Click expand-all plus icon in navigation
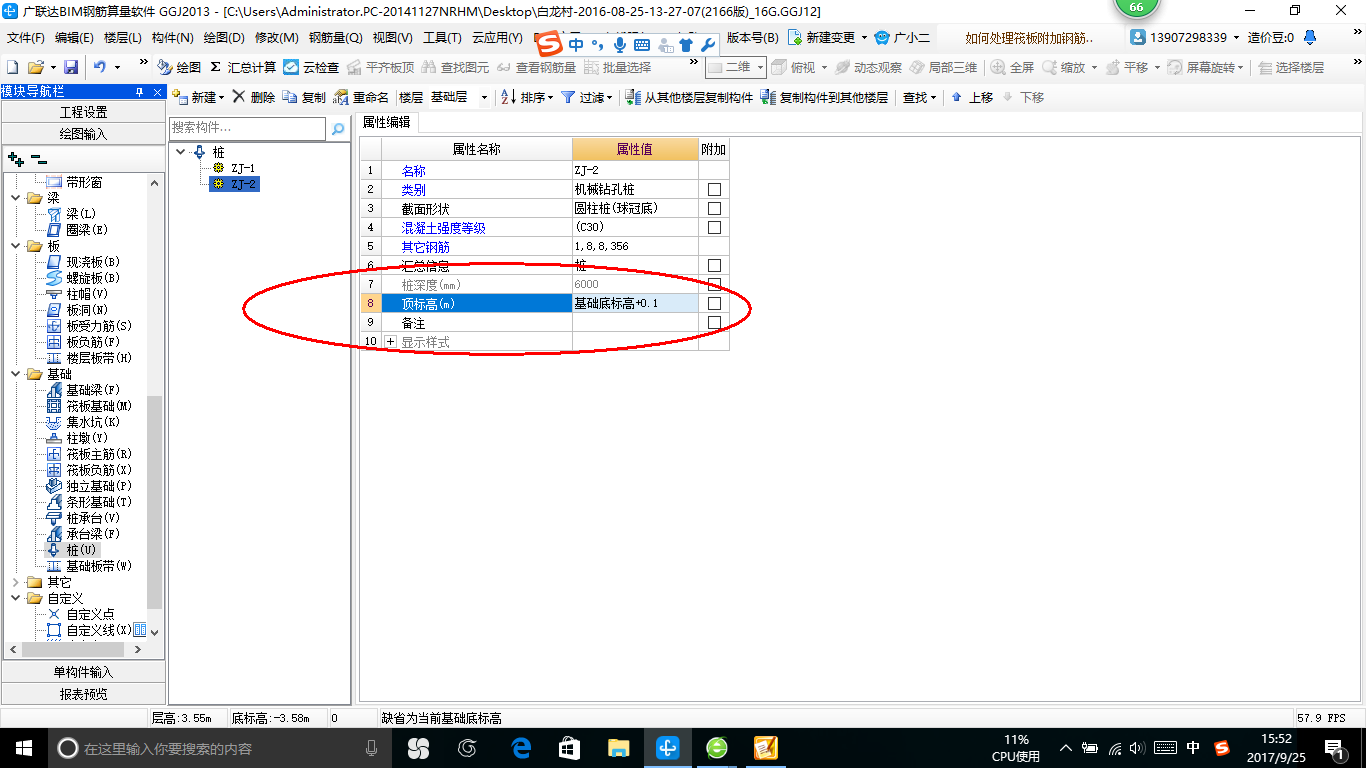 click(x=15, y=159)
